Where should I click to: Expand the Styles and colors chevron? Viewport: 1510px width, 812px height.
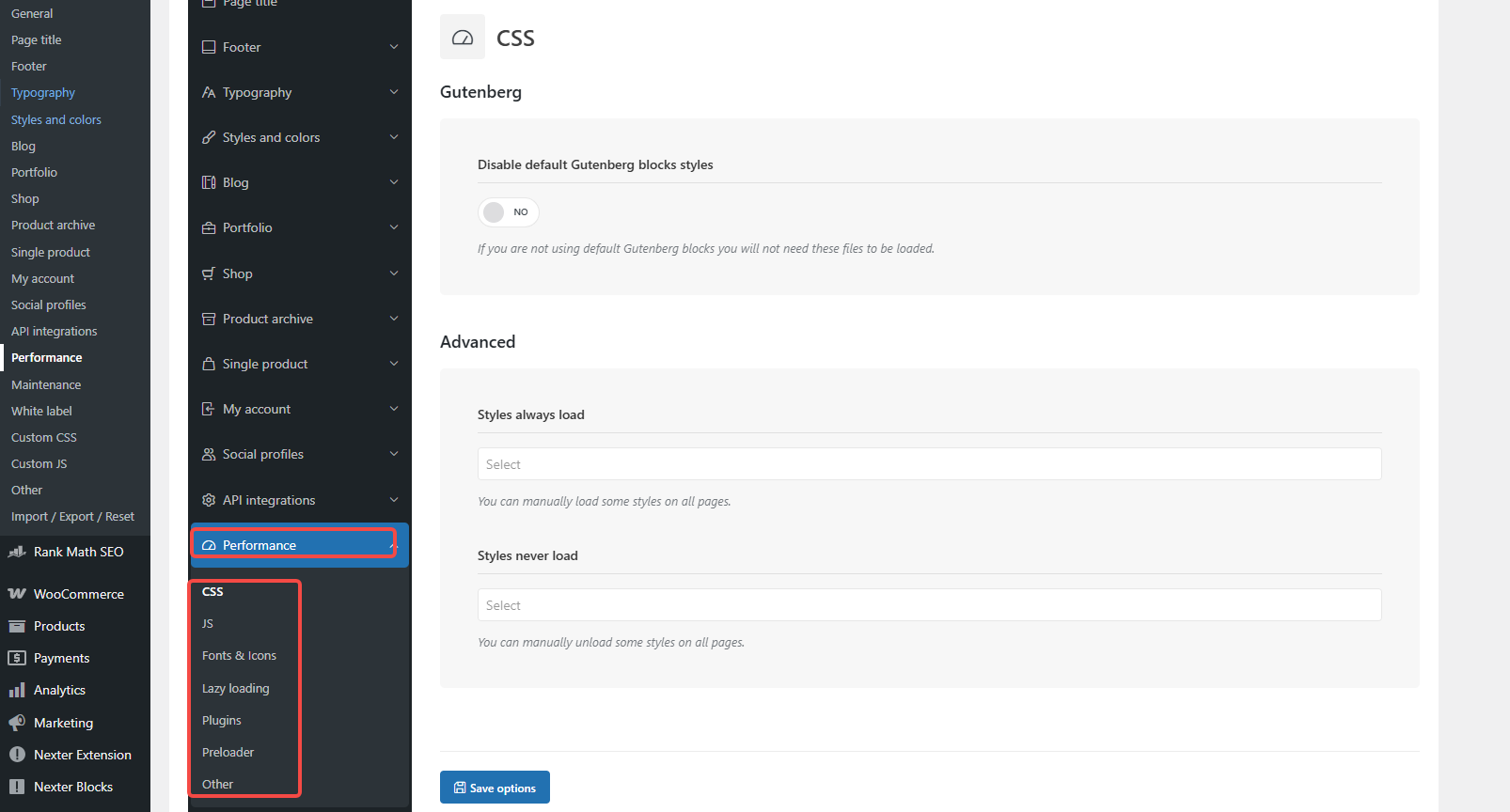point(394,137)
